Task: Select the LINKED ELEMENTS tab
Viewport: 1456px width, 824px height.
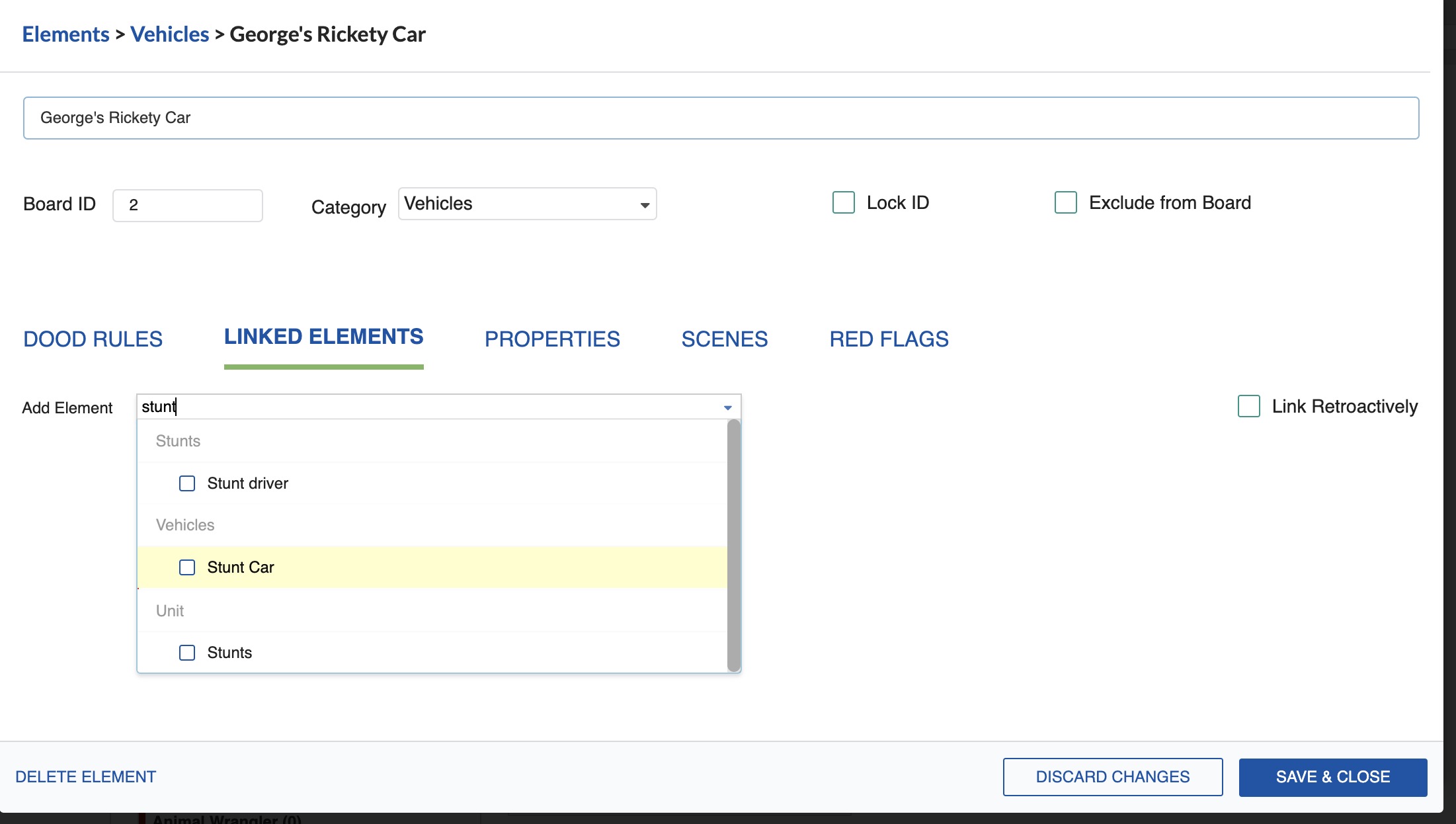Action: 323,337
